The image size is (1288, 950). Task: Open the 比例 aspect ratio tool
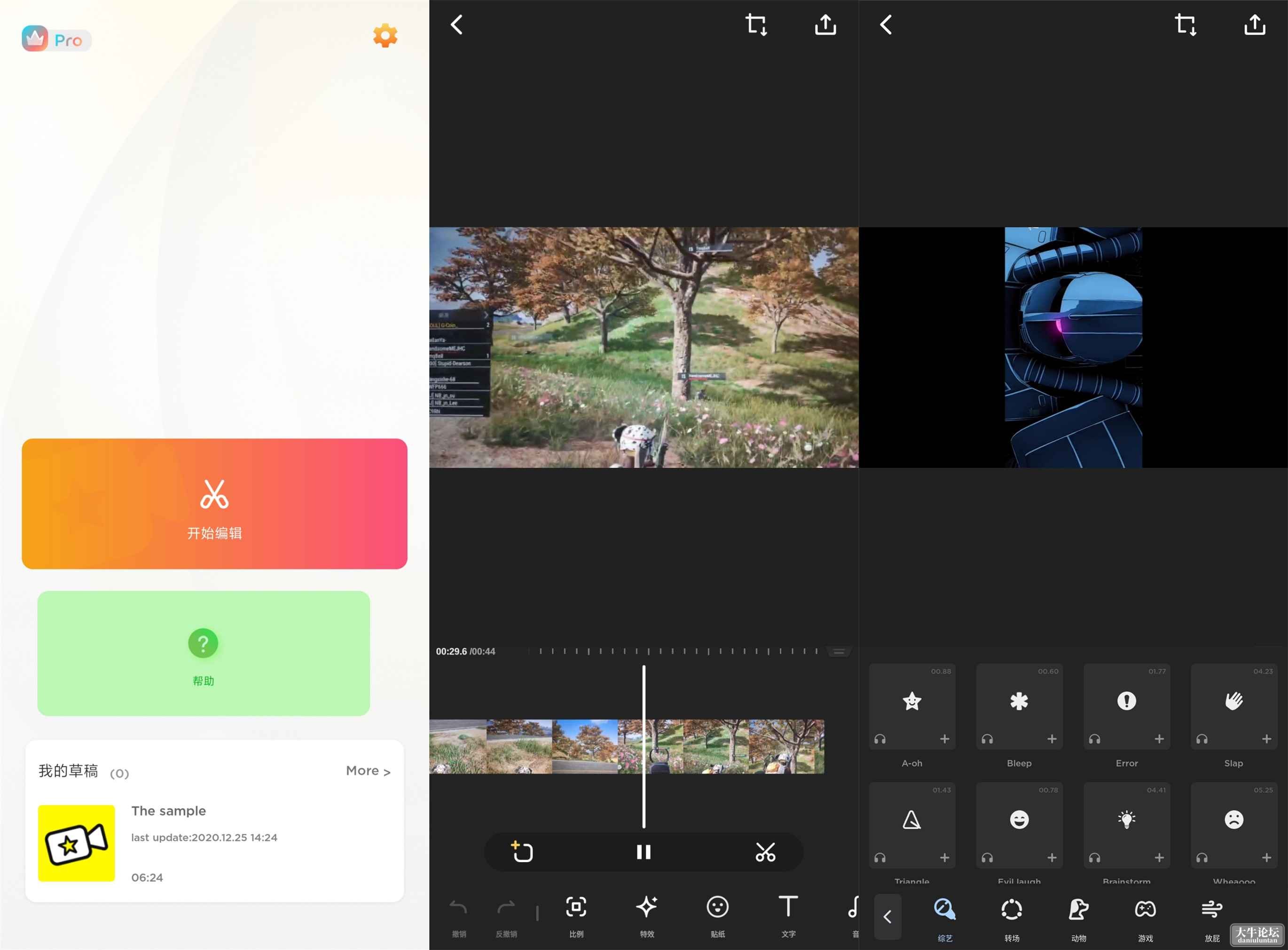(576, 916)
